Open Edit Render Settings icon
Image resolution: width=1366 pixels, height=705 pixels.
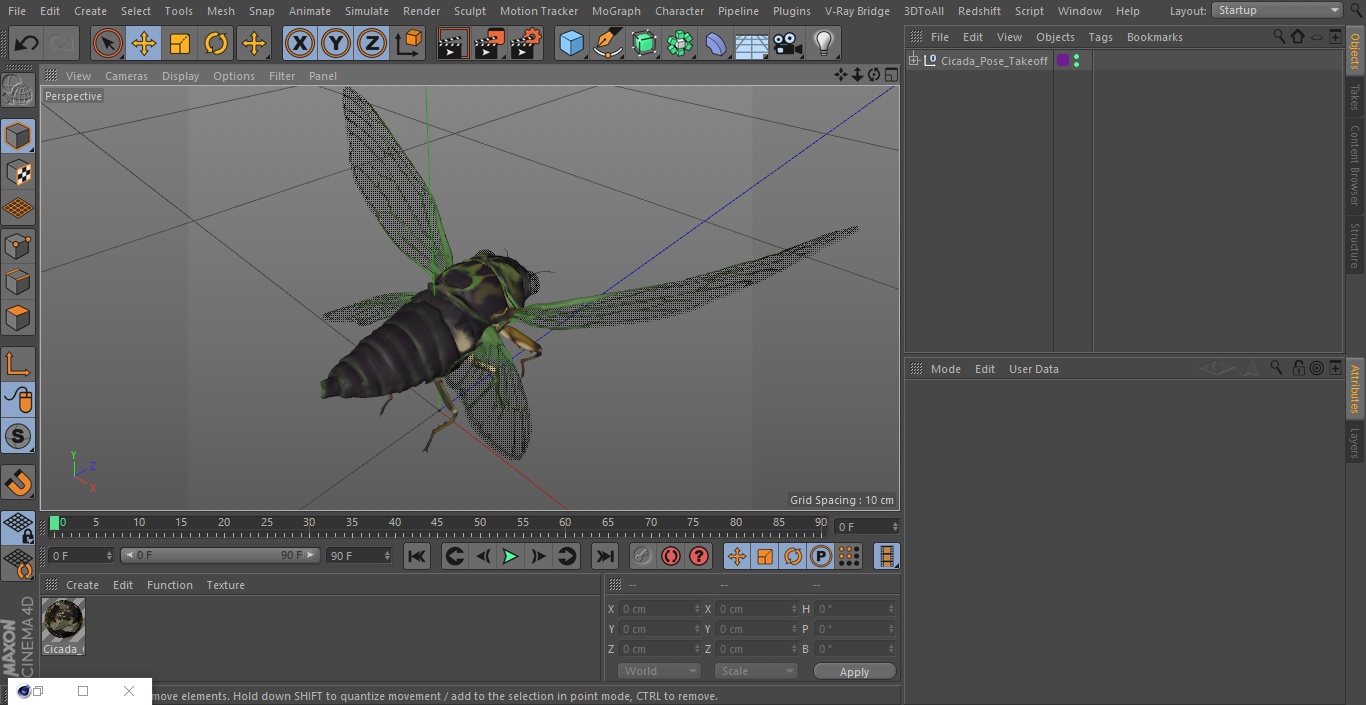[x=525, y=43]
